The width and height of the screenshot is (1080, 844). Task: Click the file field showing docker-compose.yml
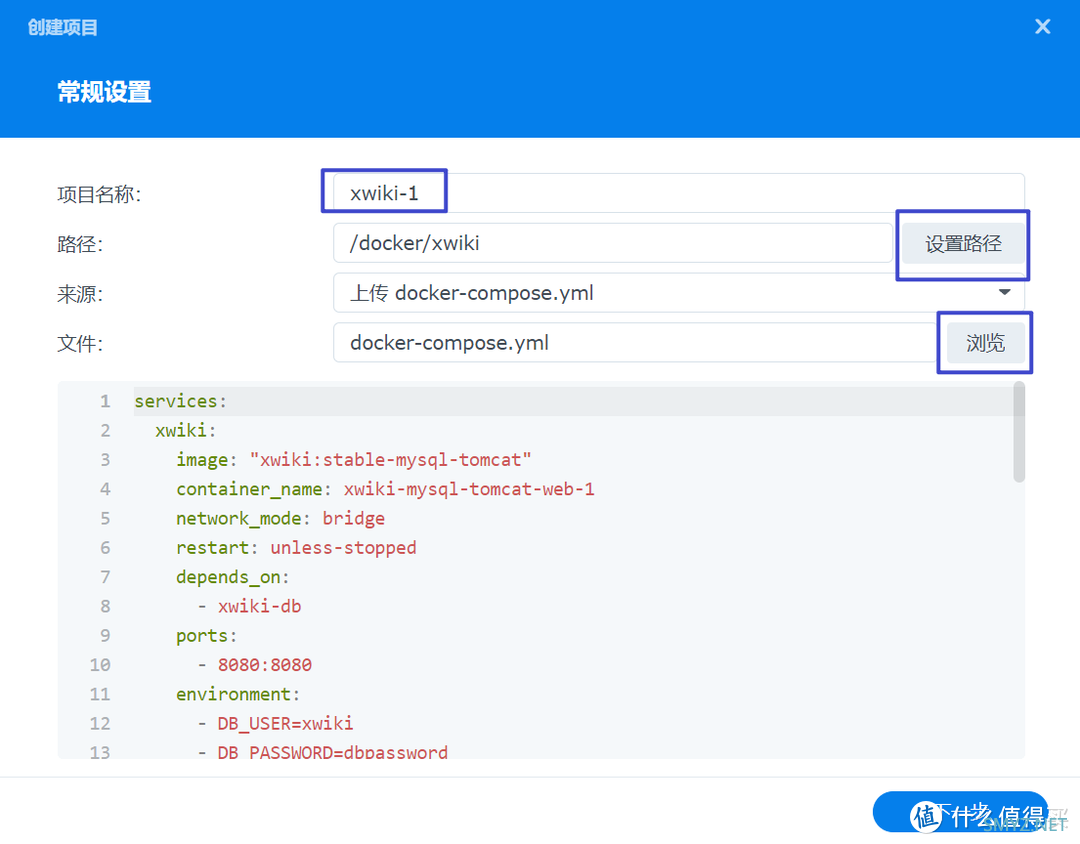634,342
